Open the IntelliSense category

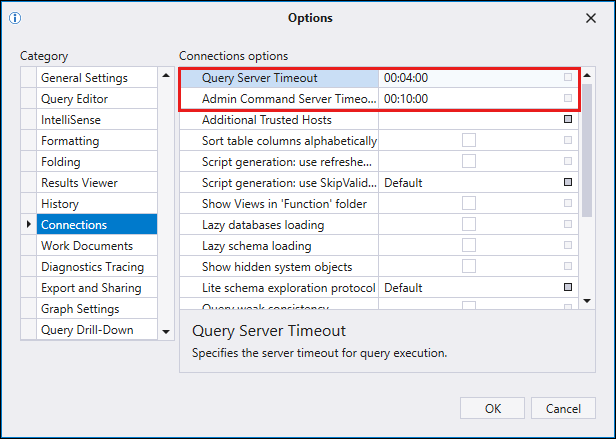(70, 120)
